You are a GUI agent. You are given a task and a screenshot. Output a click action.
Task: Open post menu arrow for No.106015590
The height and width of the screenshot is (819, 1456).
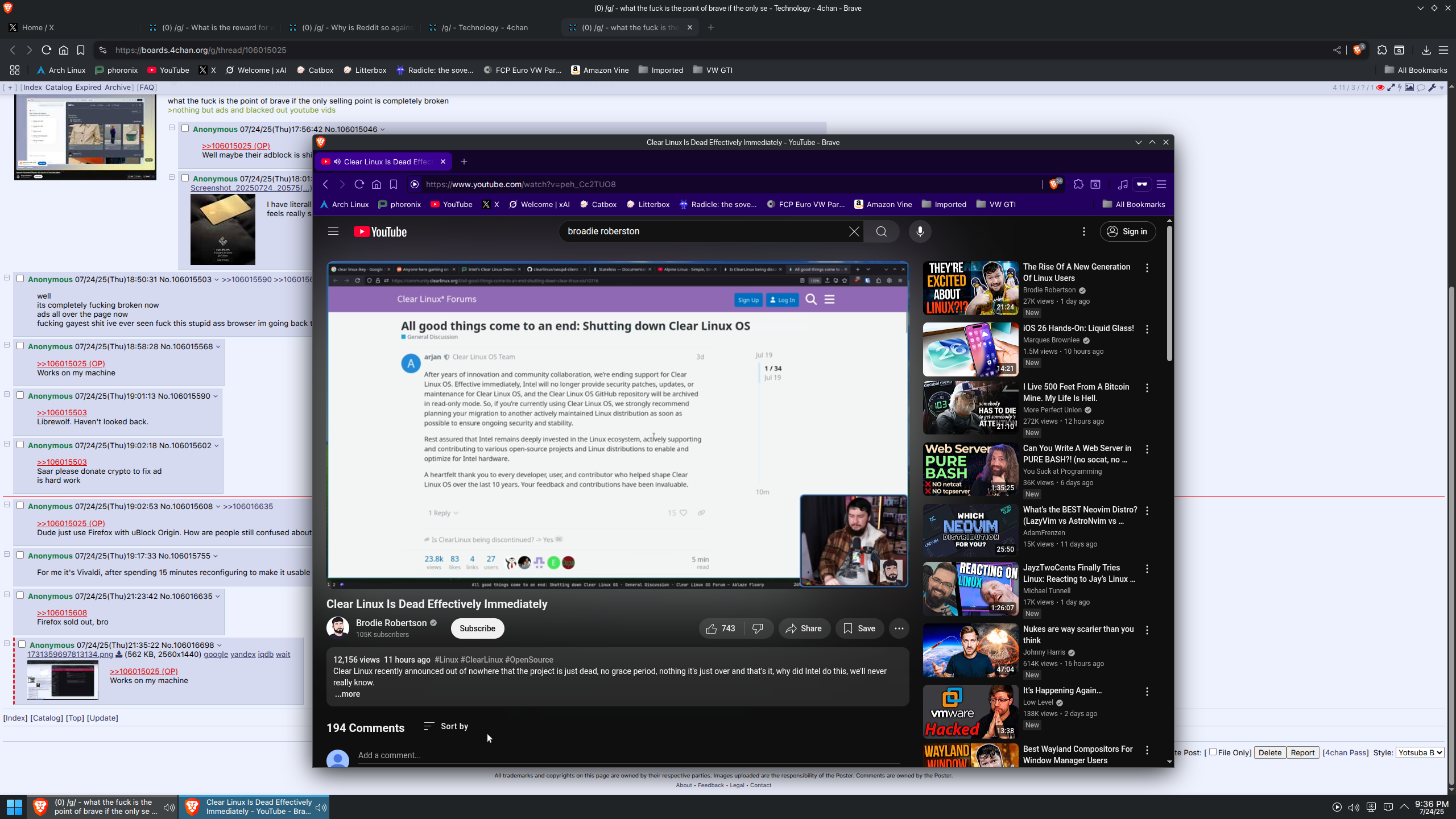(x=216, y=396)
